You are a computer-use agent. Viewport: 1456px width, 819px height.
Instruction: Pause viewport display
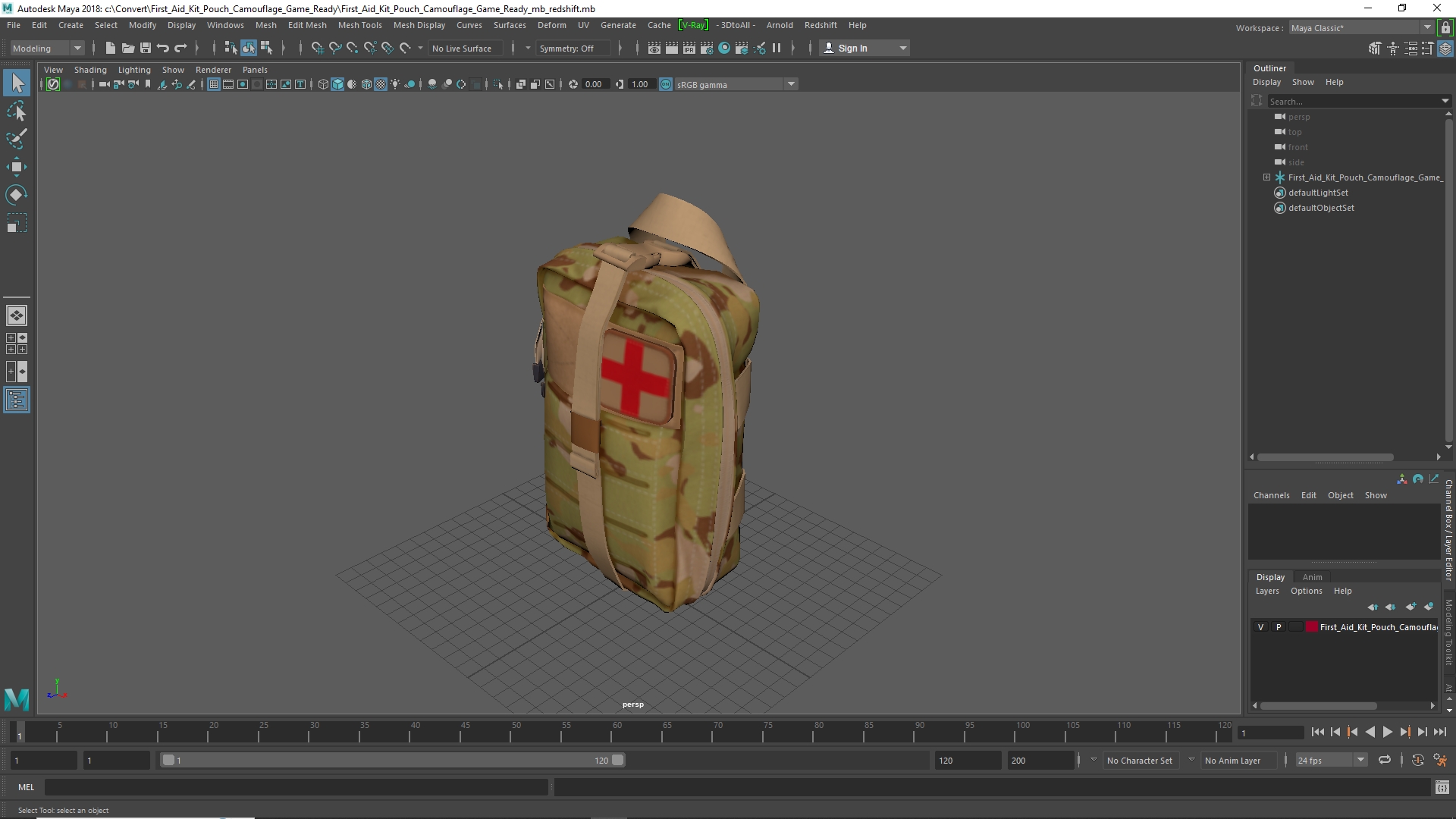coord(777,48)
